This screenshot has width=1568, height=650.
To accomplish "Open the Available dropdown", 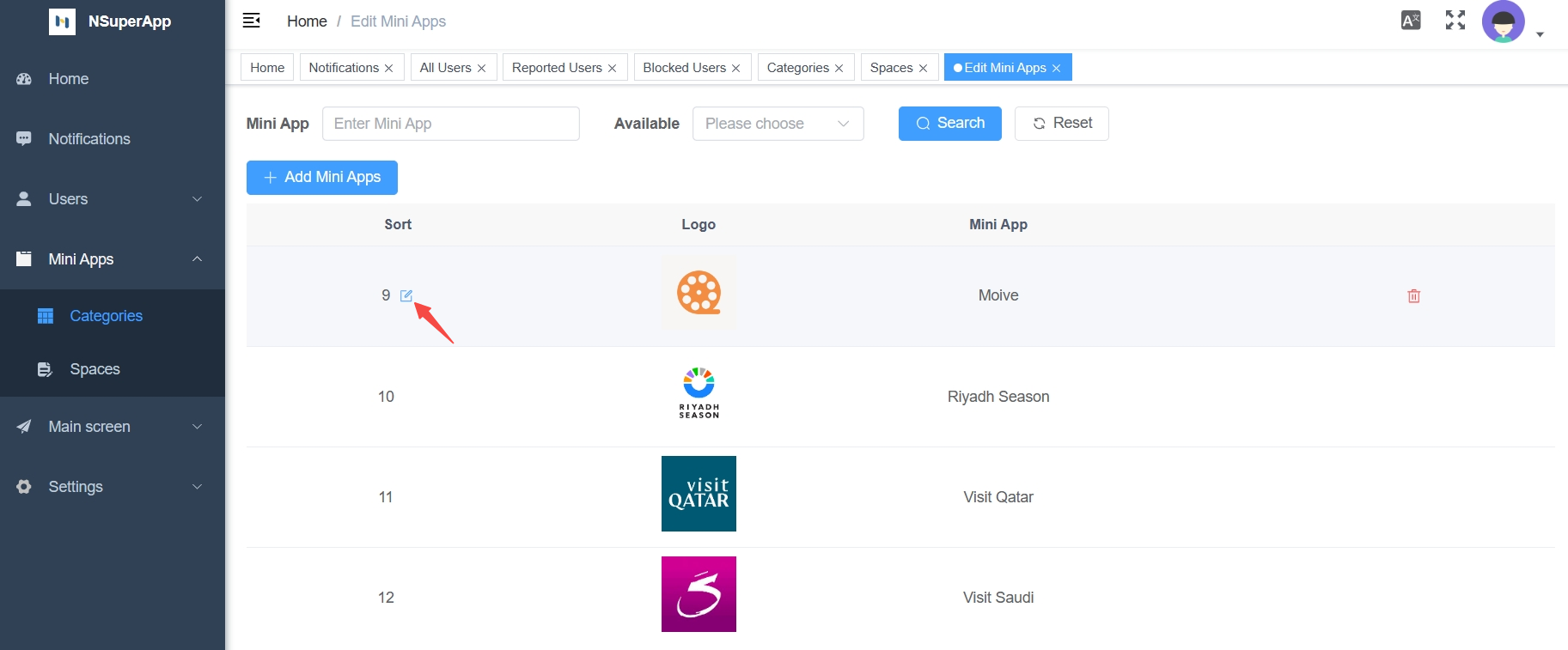I will pyautogui.click(x=778, y=124).
